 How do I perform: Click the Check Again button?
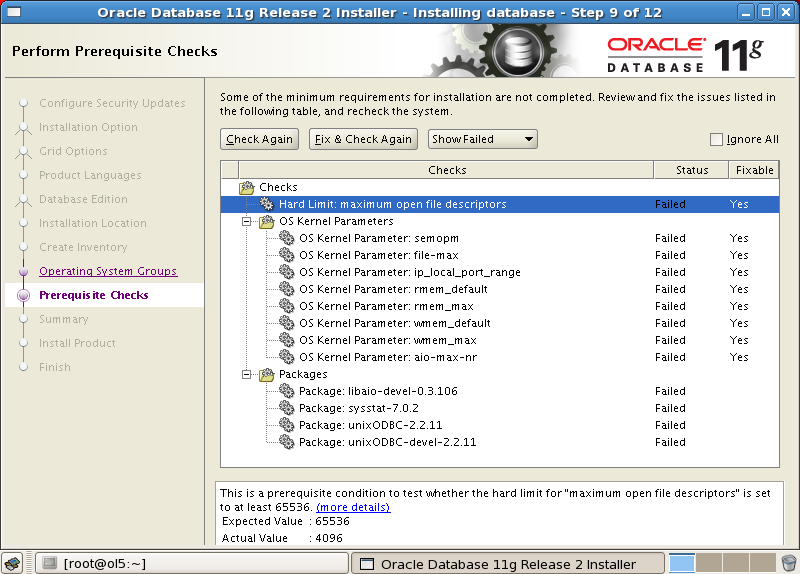259,139
